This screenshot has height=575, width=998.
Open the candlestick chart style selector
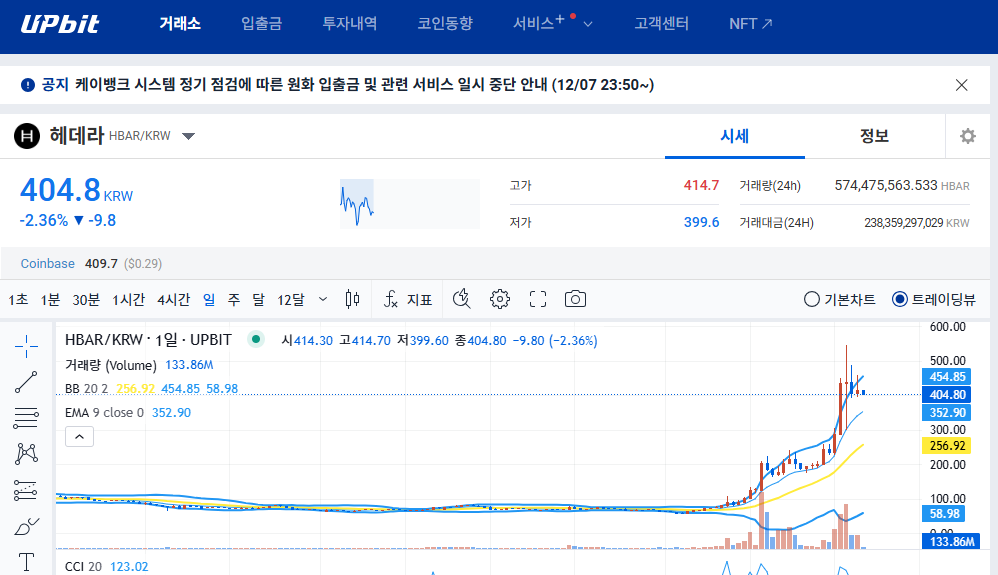(x=352, y=299)
